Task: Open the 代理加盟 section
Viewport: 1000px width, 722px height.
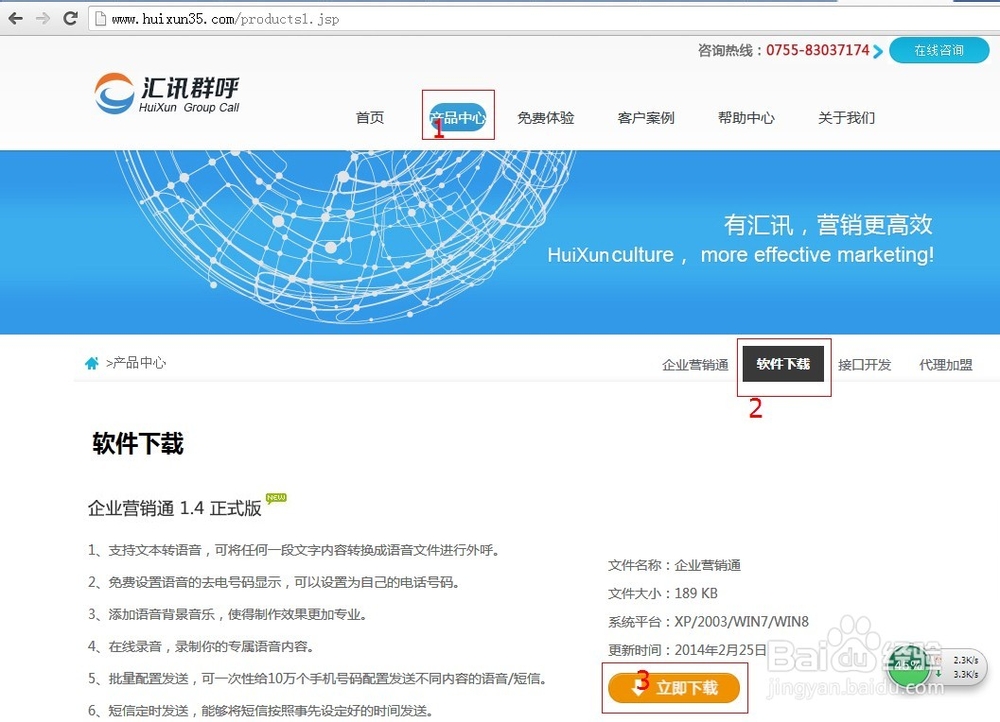Action: point(945,364)
